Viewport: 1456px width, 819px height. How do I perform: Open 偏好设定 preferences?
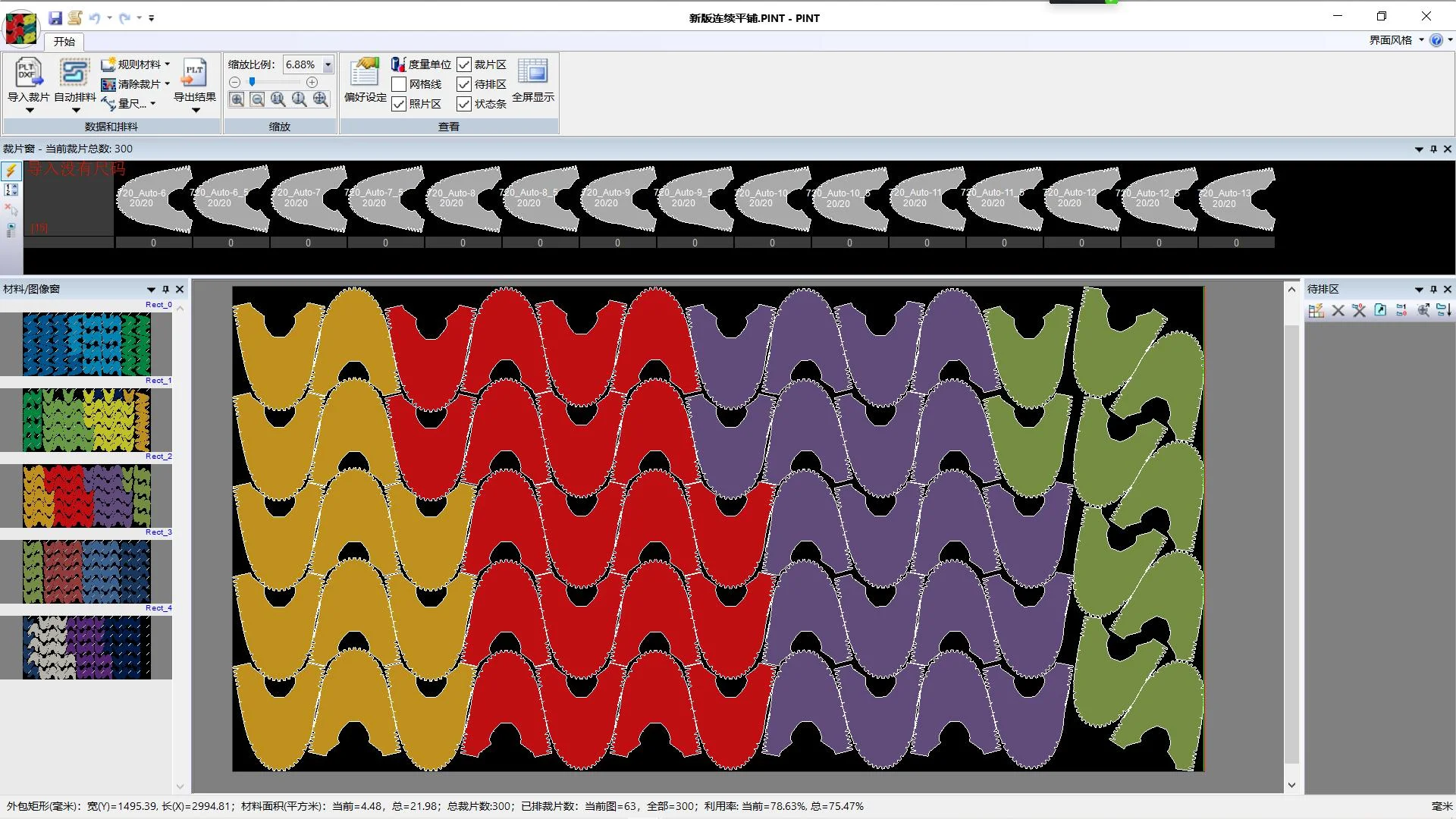[x=365, y=74]
